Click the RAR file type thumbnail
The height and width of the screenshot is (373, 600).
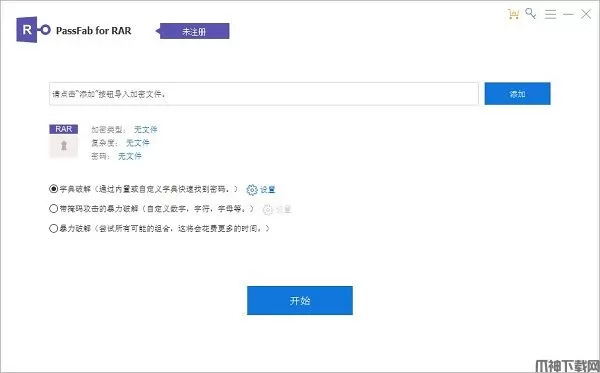point(64,141)
